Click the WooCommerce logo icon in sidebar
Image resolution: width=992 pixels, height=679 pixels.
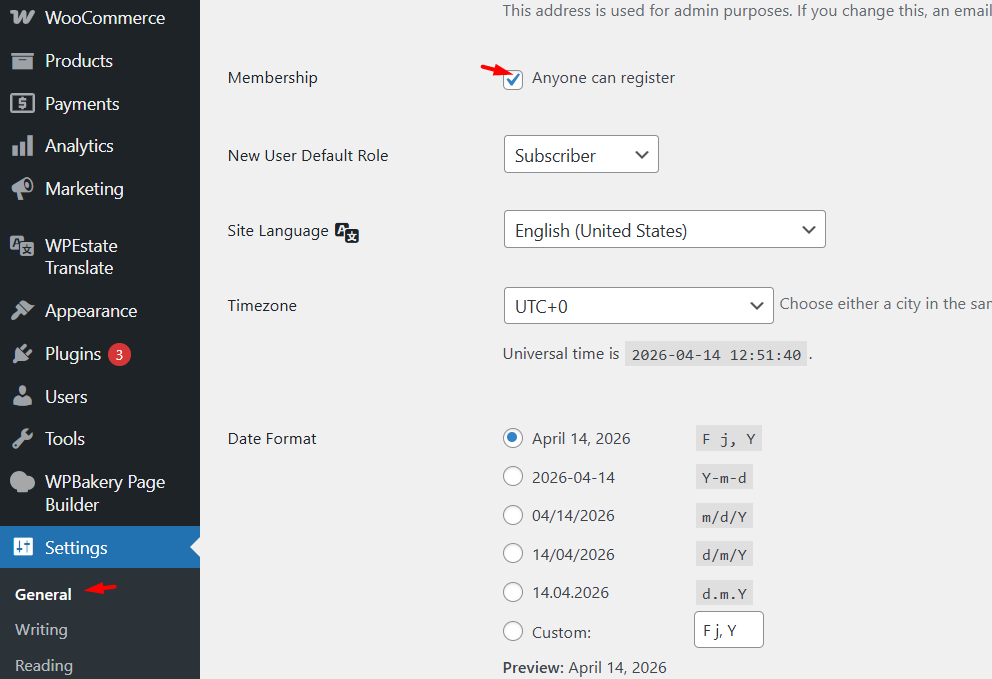pos(22,18)
